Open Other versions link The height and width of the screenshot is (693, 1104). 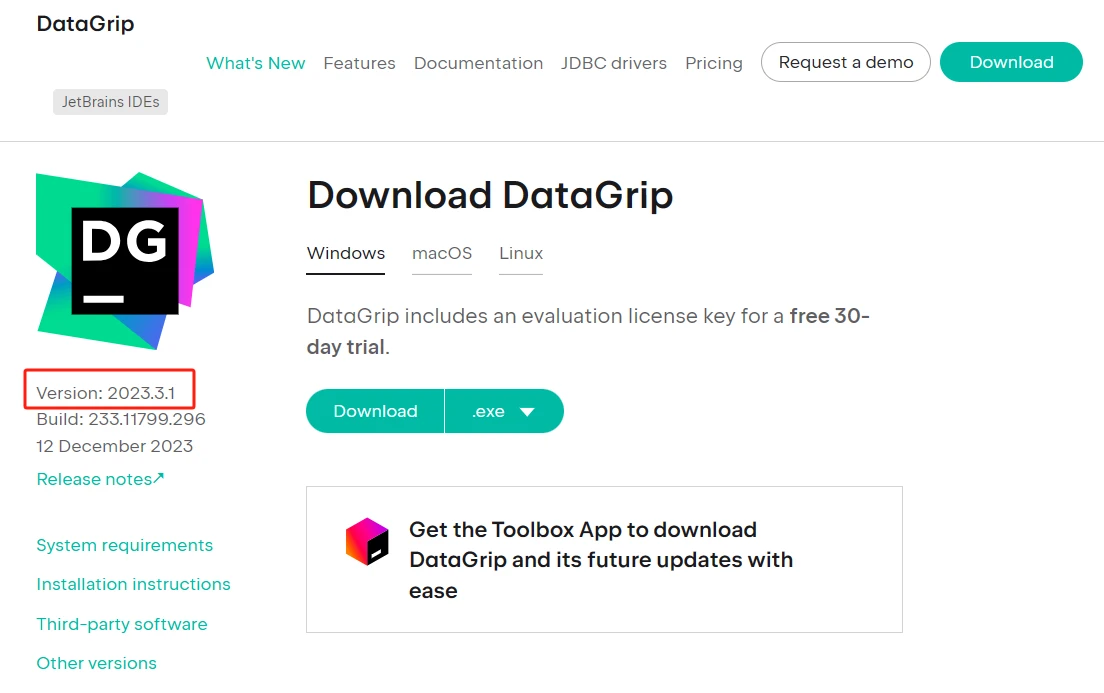[96, 663]
